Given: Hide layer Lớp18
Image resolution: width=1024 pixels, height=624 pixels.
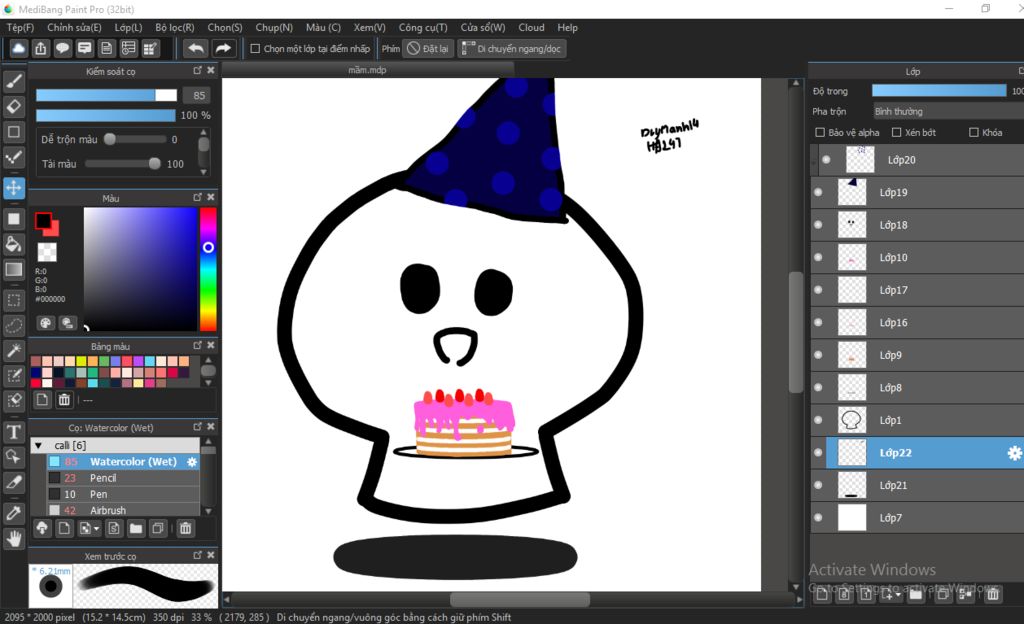Looking at the screenshot, I should [818, 225].
